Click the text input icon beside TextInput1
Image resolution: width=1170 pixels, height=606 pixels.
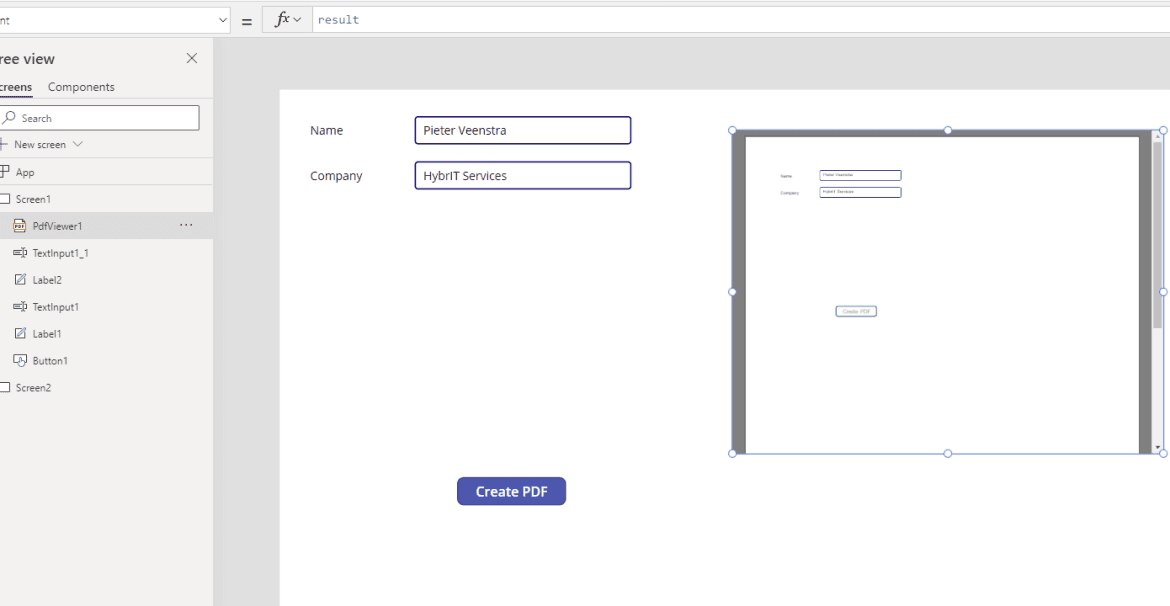point(20,307)
